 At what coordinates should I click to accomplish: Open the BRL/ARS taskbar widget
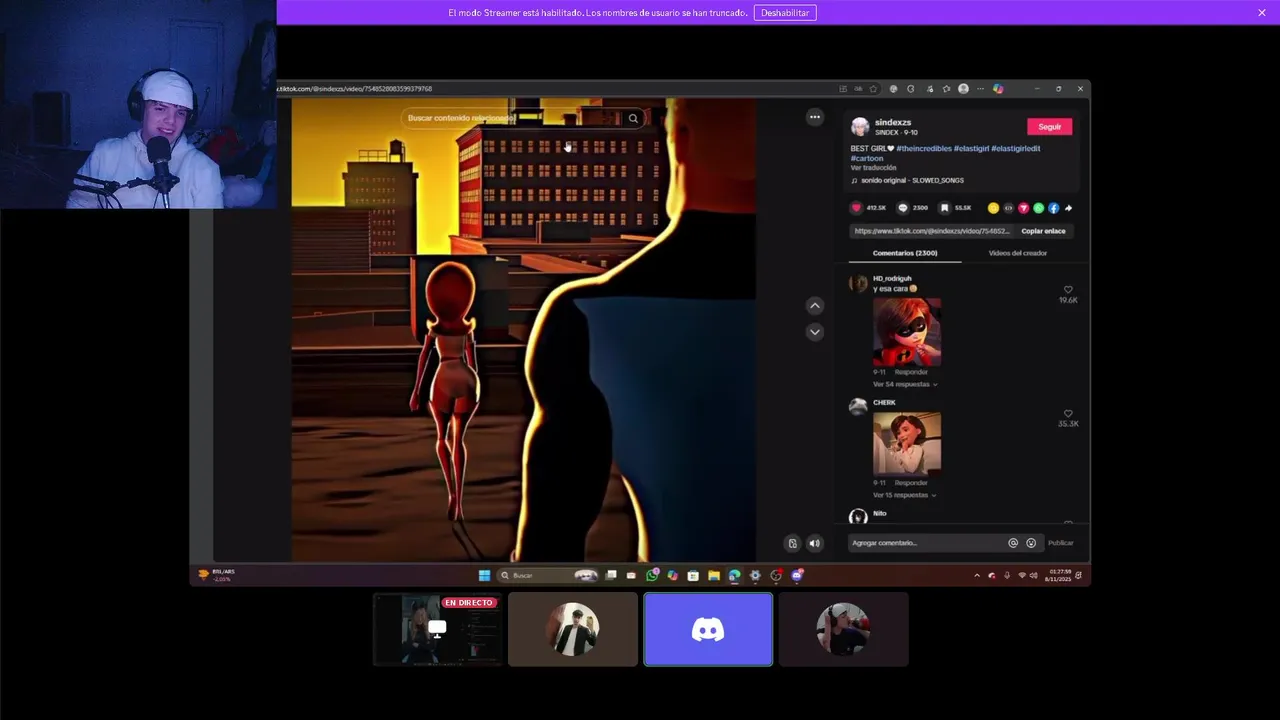(x=217, y=575)
